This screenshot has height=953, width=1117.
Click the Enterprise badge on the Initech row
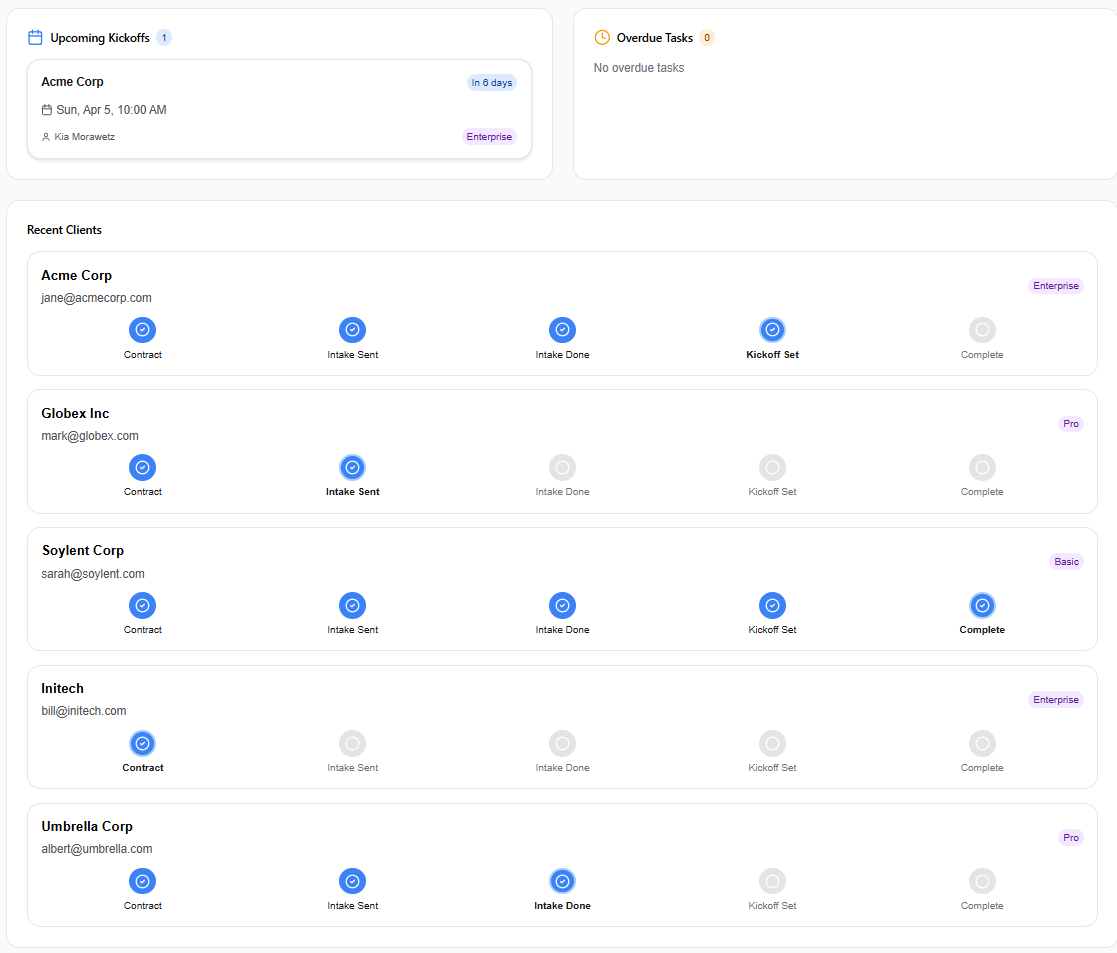click(x=1056, y=699)
